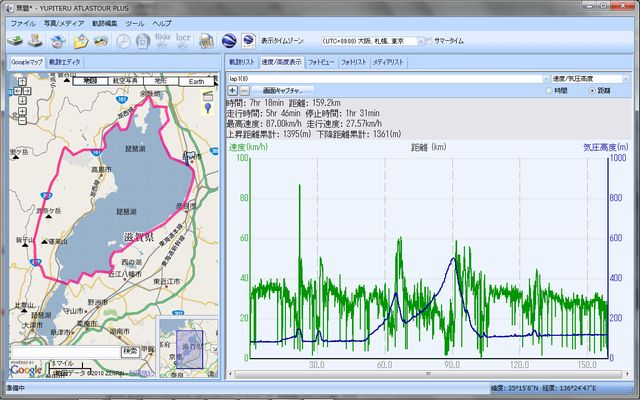Click the map search input field
The width and height of the screenshot is (640, 400).
(x=66, y=352)
